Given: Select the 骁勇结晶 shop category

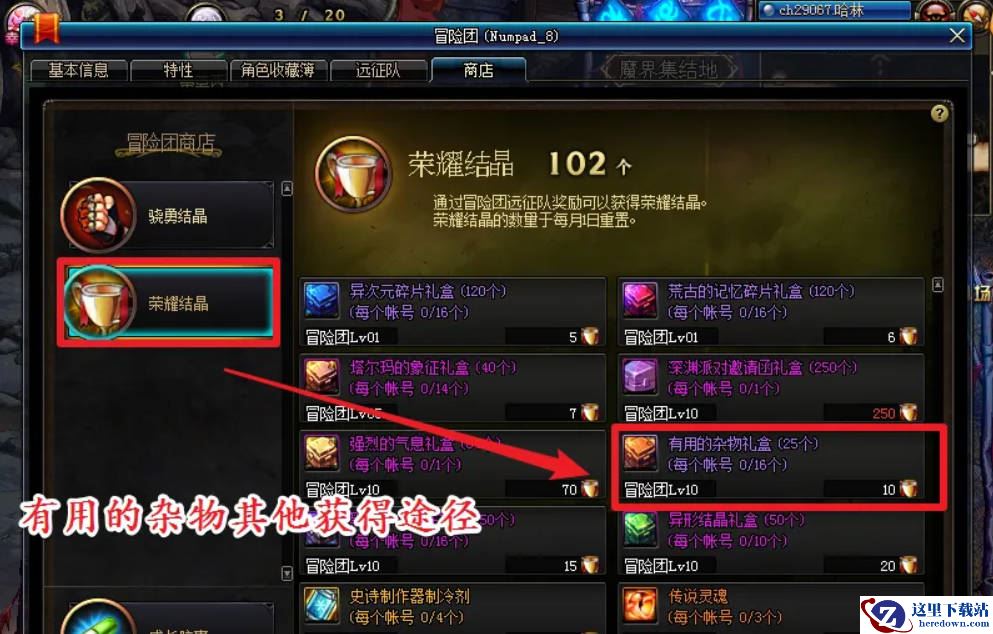Looking at the screenshot, I should [168, 215].
